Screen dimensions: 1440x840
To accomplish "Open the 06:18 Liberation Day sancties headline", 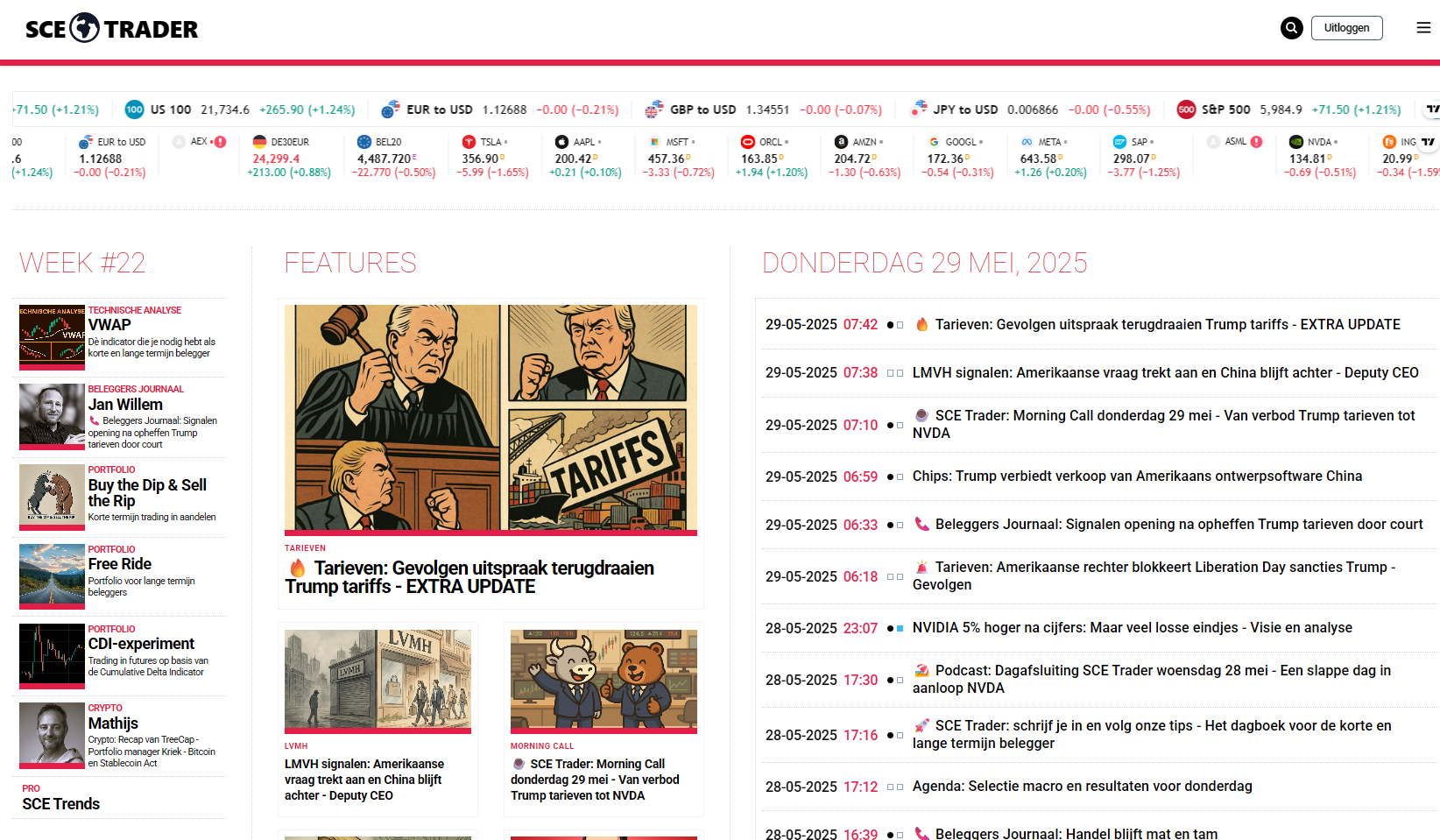I will (1154, 575).
